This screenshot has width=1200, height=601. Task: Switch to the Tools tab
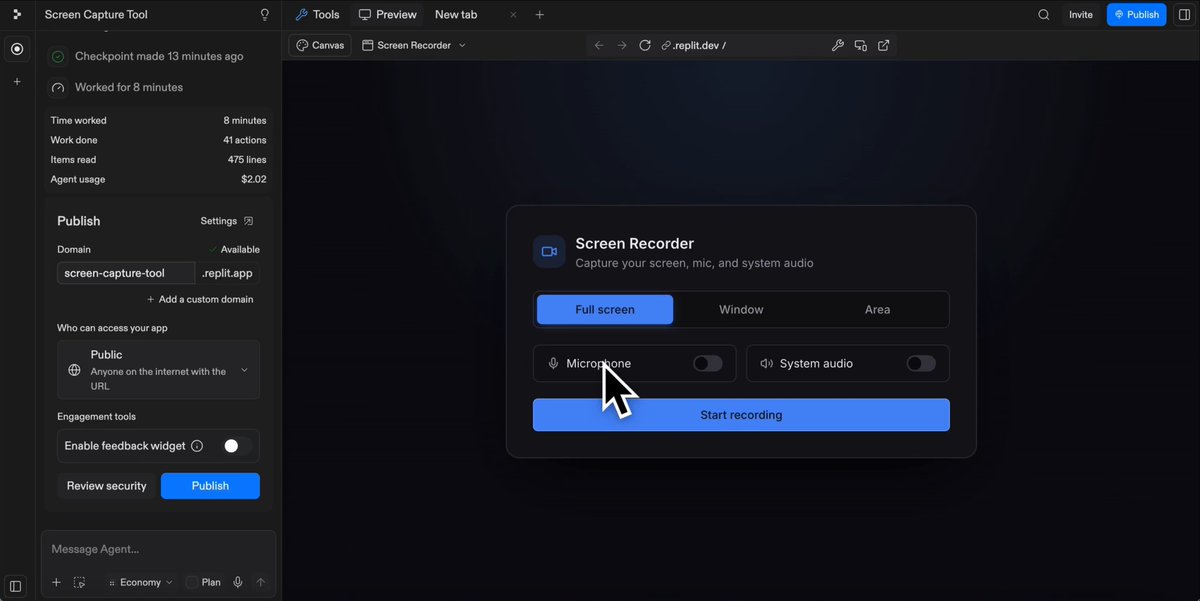(x=317, y=15)
